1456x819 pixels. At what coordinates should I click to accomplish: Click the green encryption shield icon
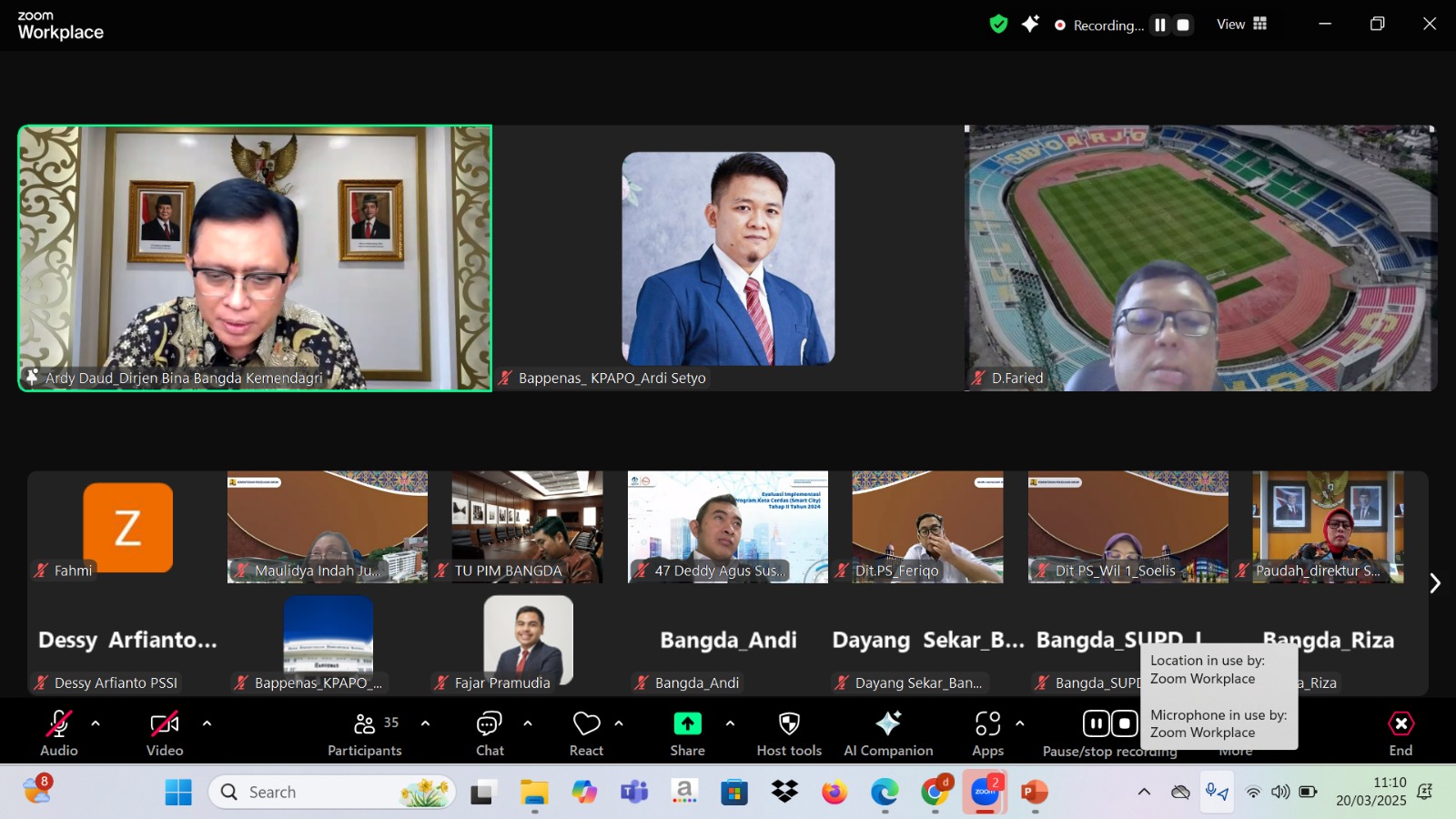998,25
